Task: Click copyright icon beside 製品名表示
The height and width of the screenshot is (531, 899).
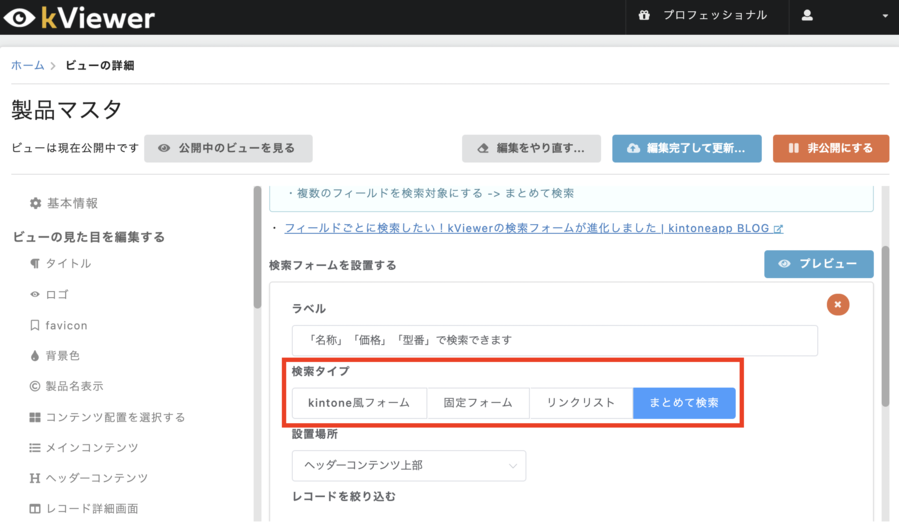Action: [35, 386]
